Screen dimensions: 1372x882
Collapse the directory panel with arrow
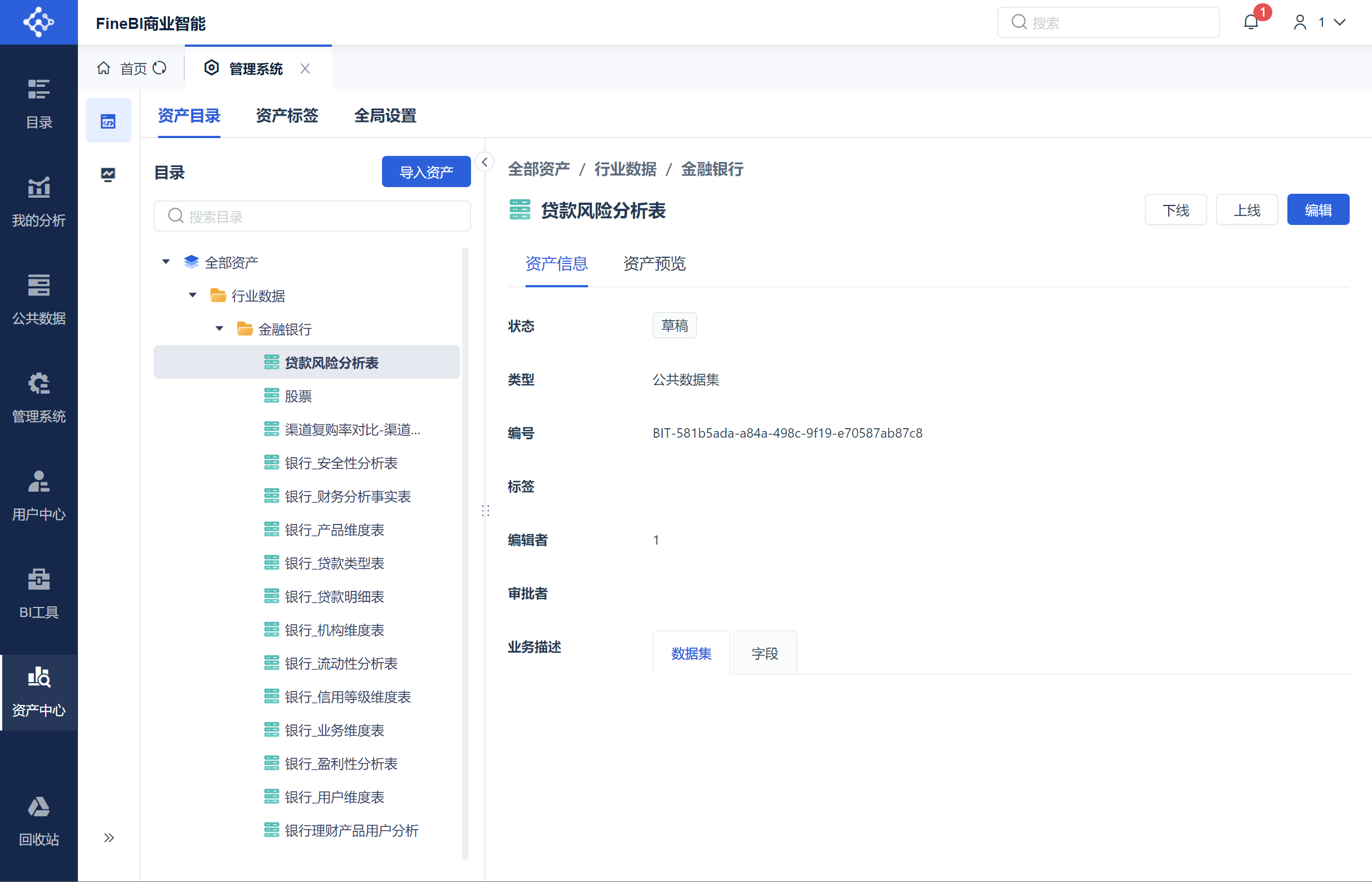(x=484, y=162)
